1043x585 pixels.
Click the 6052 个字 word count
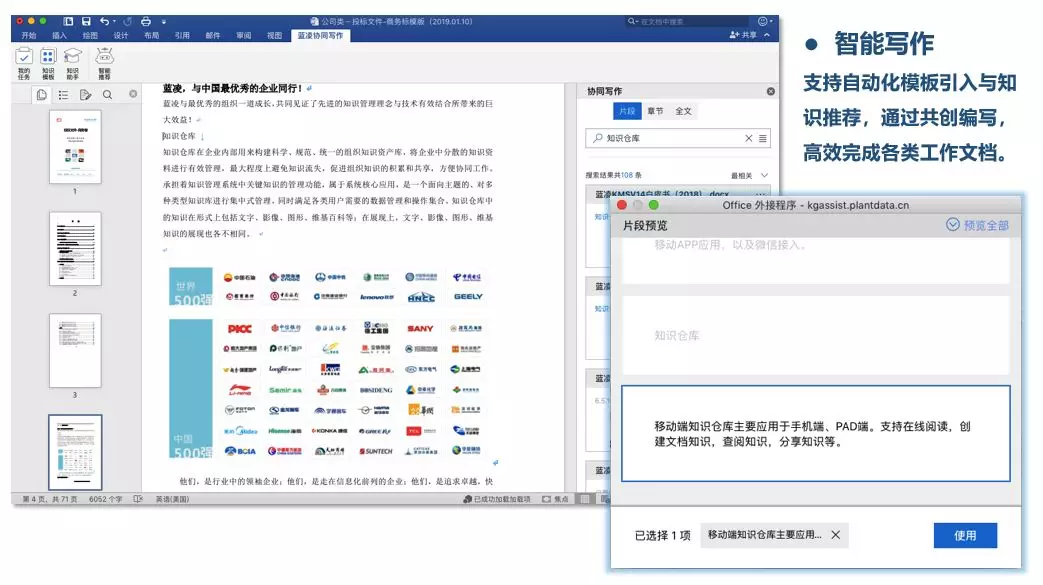[105, 499]
